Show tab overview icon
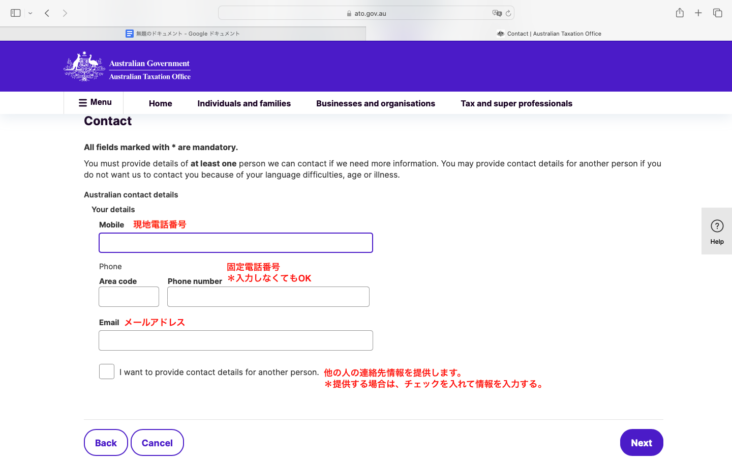The width and height of the screenshot is (732, 458). click(x=717, y=13)
